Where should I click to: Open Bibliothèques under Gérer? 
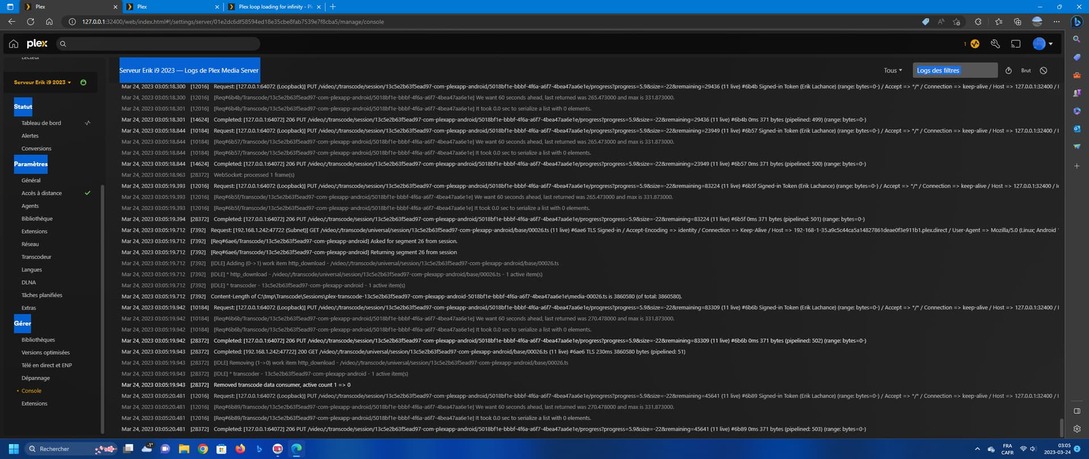tap(38, 340)
